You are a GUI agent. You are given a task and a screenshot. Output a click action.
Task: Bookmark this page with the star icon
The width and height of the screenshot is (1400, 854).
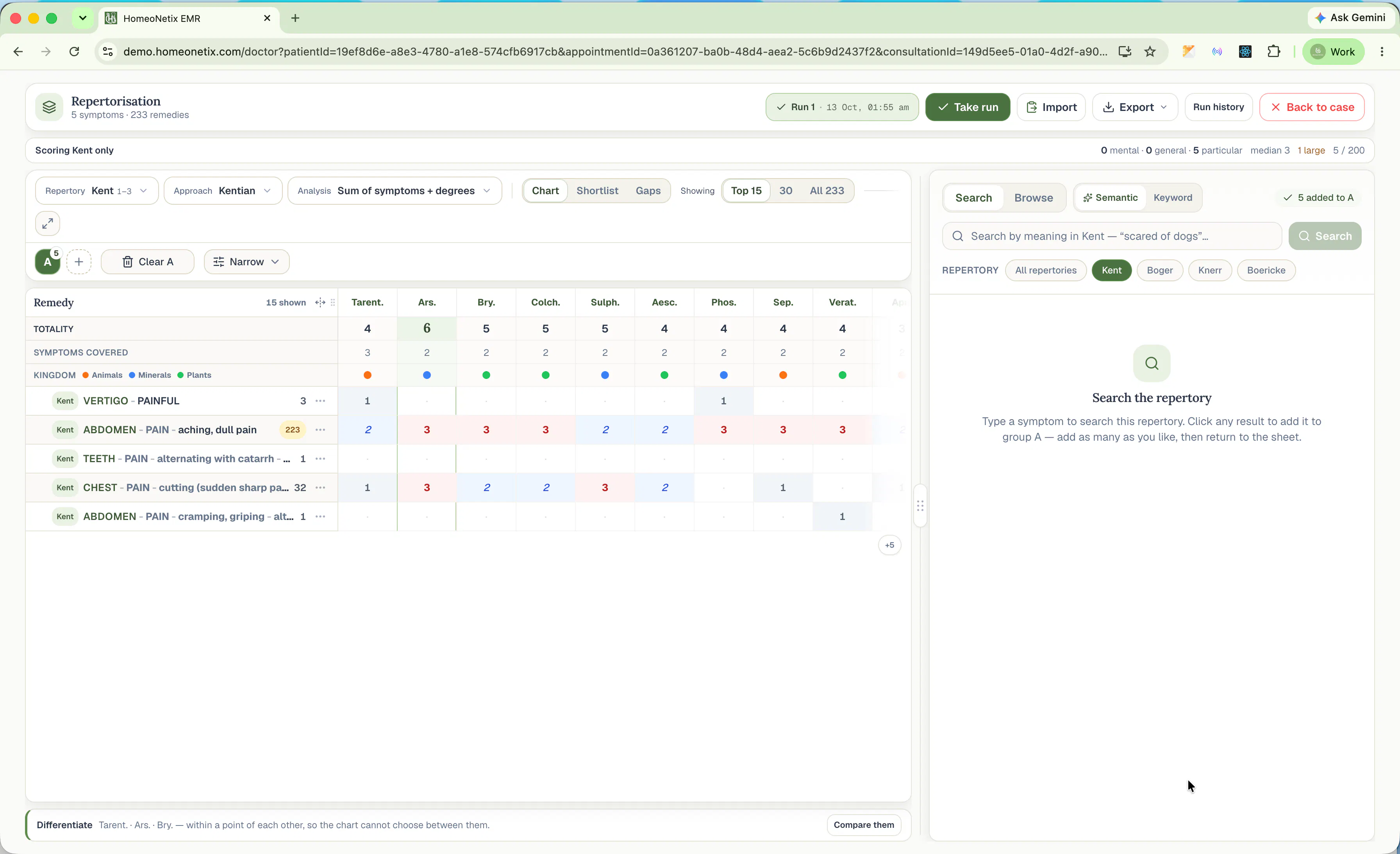[x=1150, y=52]
